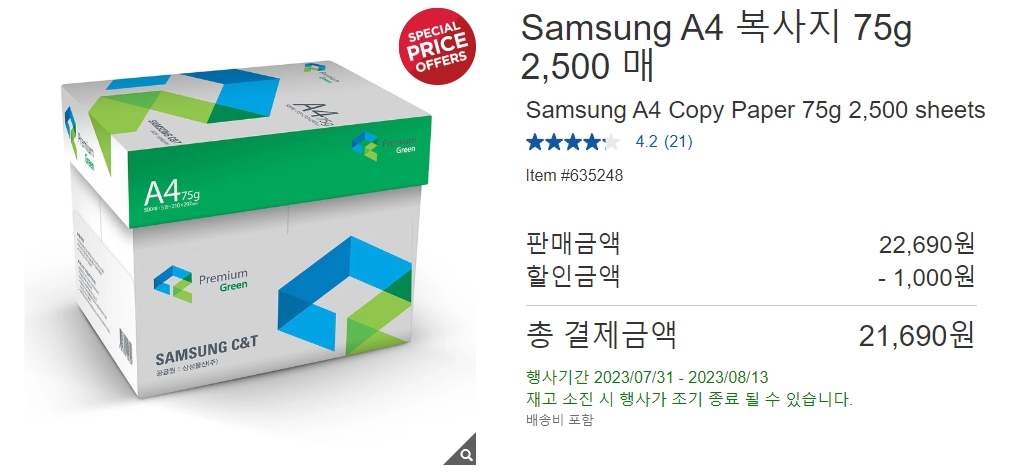Click the Special Price Offers red badge
Image resolution: width=1015 pixels, height=472 pixels.
point(438,46)
